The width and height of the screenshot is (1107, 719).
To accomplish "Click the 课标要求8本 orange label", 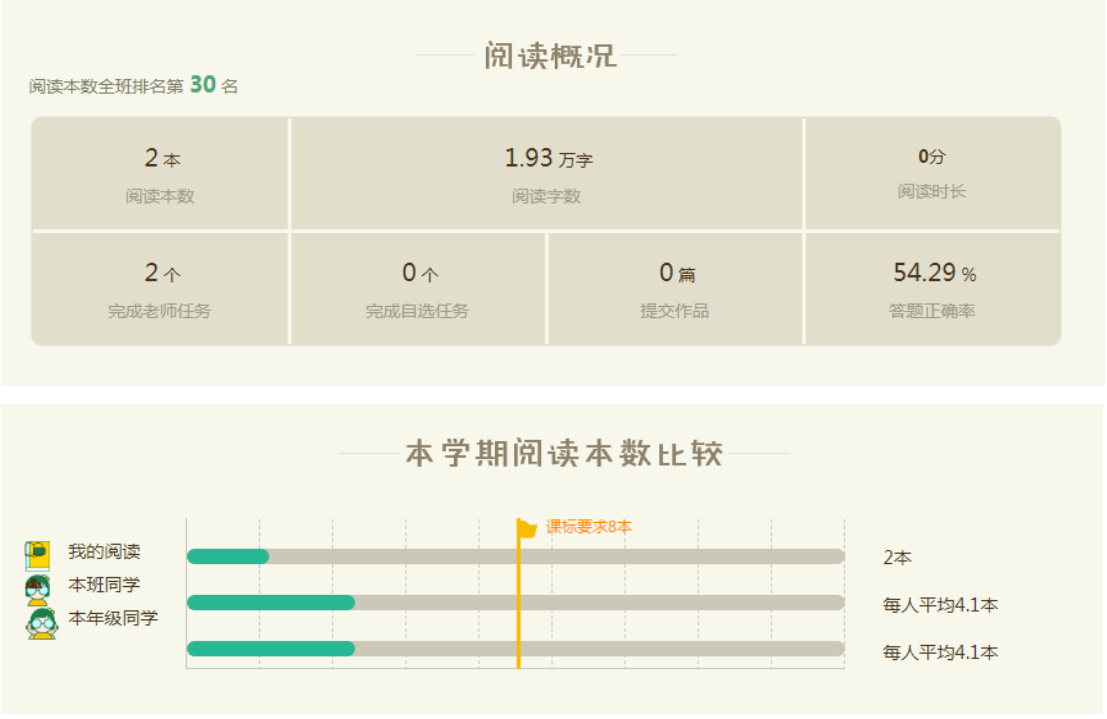I will (x=589, y=527).
